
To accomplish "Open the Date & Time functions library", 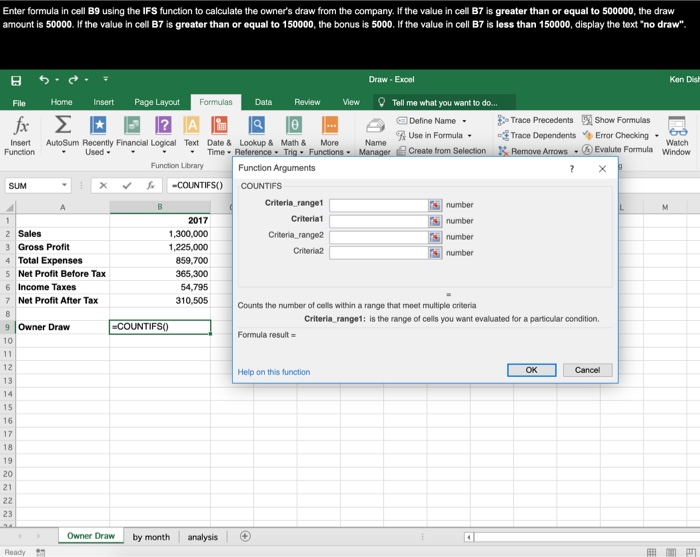I will click(x=219, y=135).
